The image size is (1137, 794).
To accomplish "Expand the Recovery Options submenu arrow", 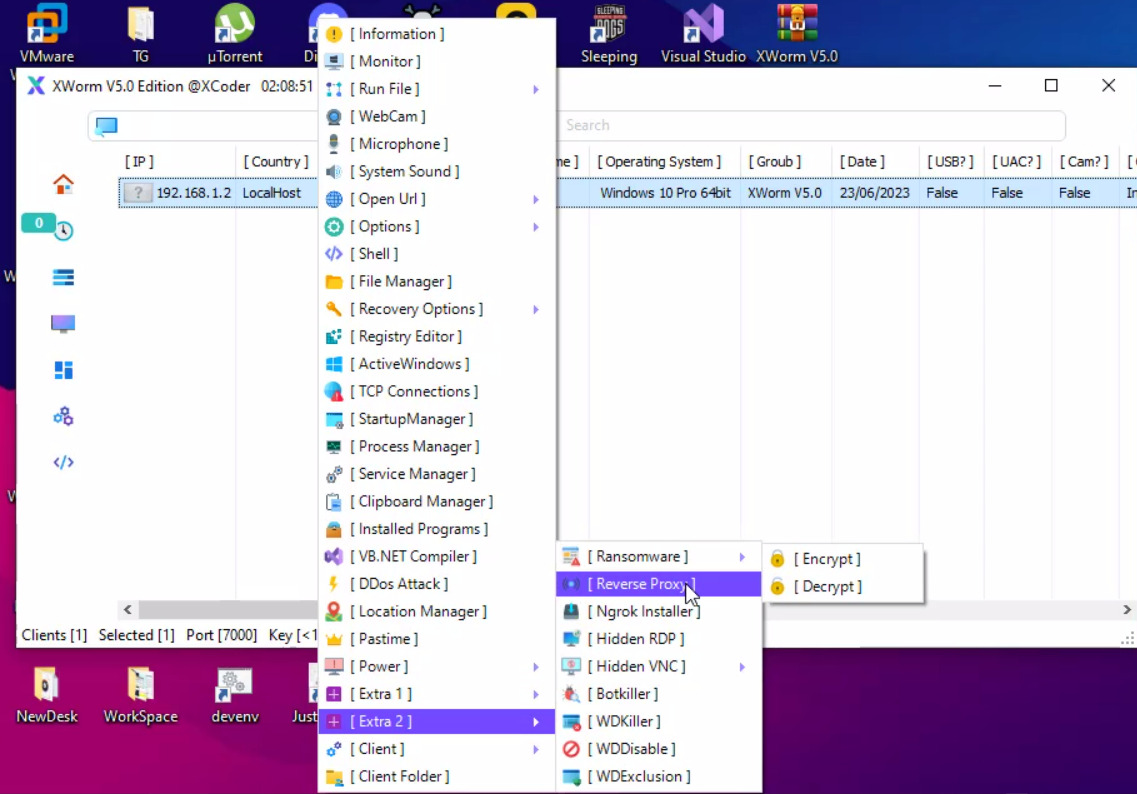I will pos(536,310).
